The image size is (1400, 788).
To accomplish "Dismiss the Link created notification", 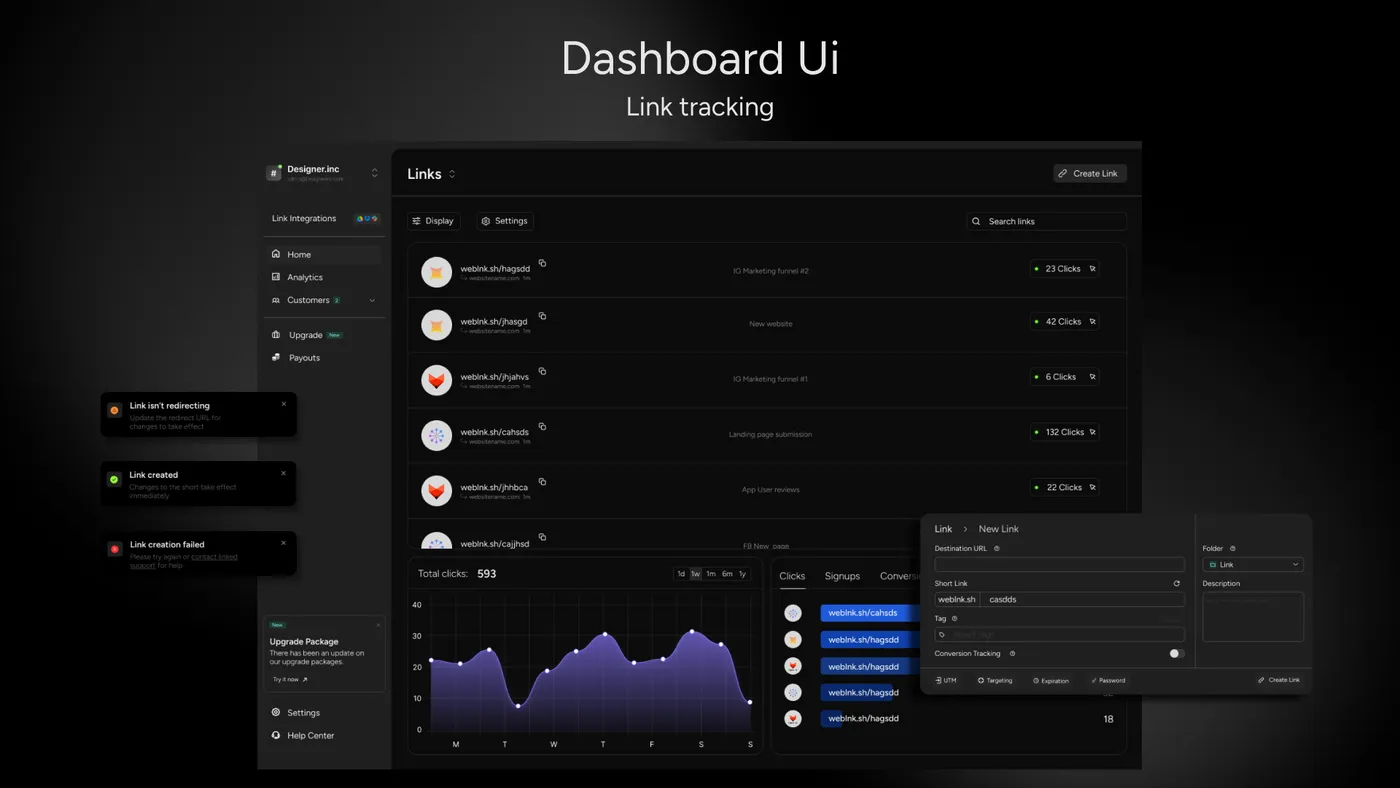I will (284, 473).
